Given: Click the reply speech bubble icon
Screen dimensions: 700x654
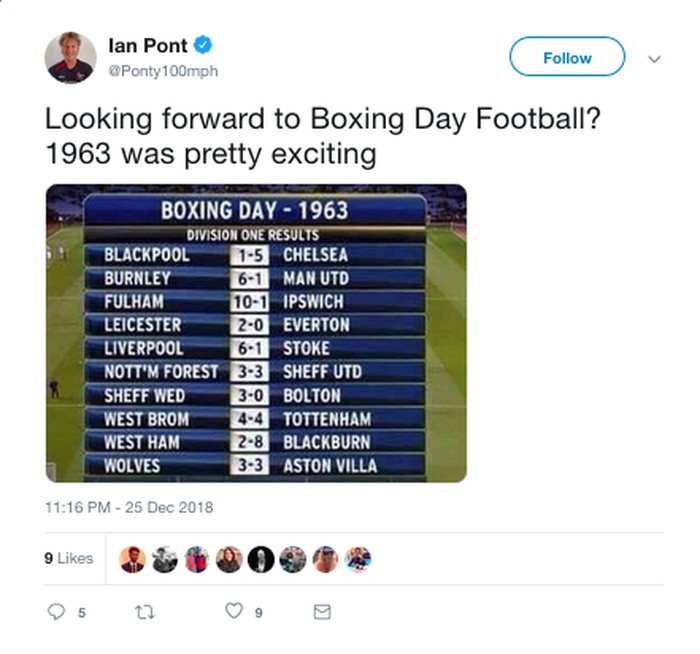Looking at the screenshot, I should [x=56, y=611].
